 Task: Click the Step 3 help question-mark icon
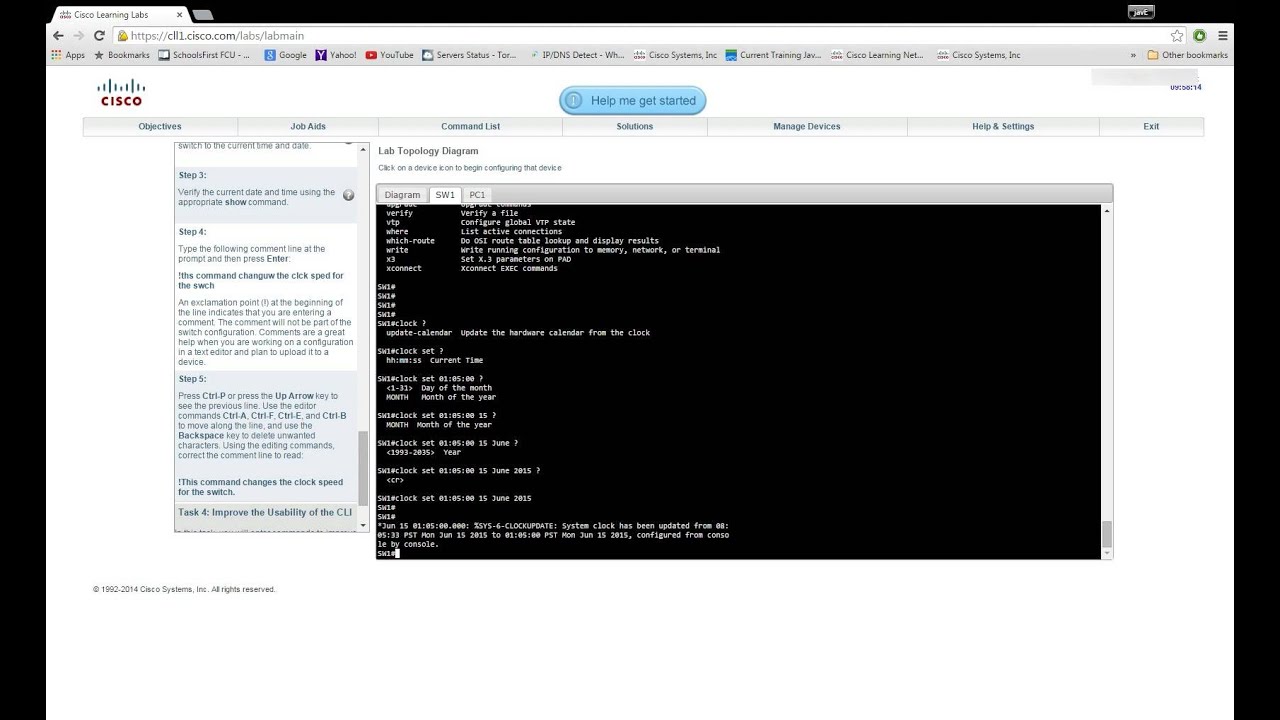348,195
